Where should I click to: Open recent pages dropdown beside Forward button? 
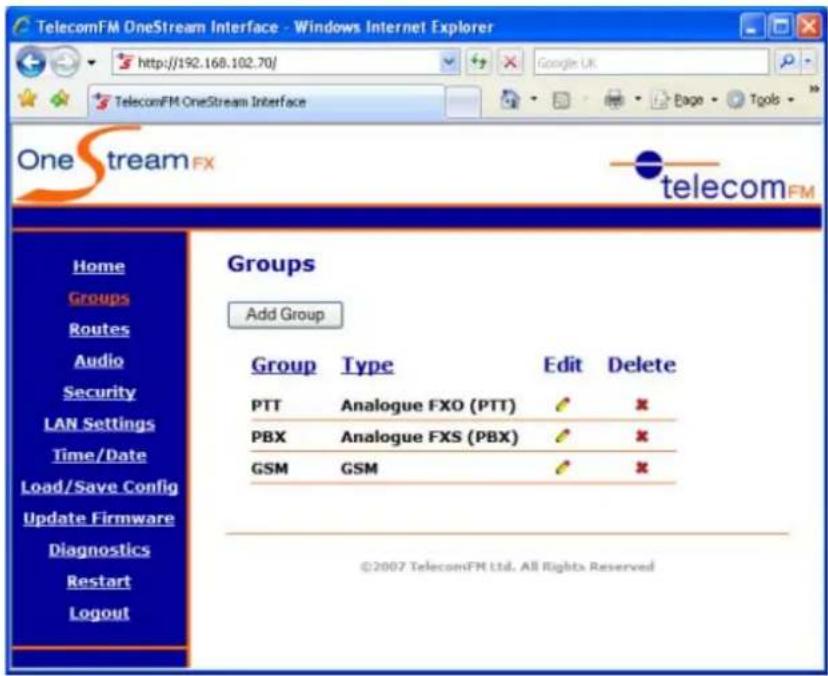pyautogui.click(x=91, y=63)
